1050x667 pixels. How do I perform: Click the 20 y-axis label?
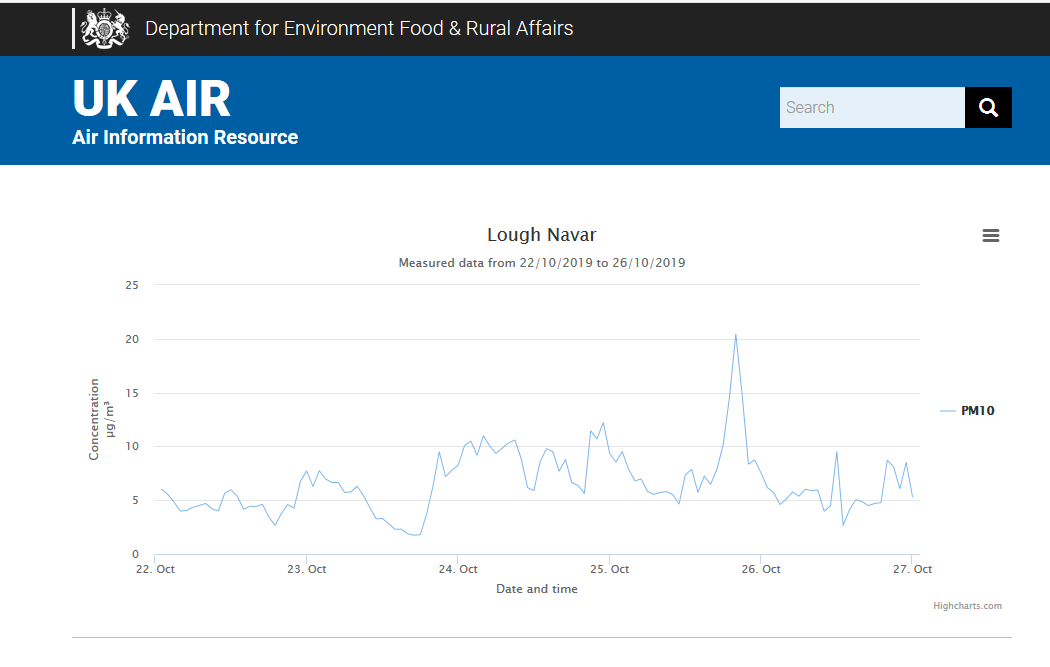click(x=132, y=340)
